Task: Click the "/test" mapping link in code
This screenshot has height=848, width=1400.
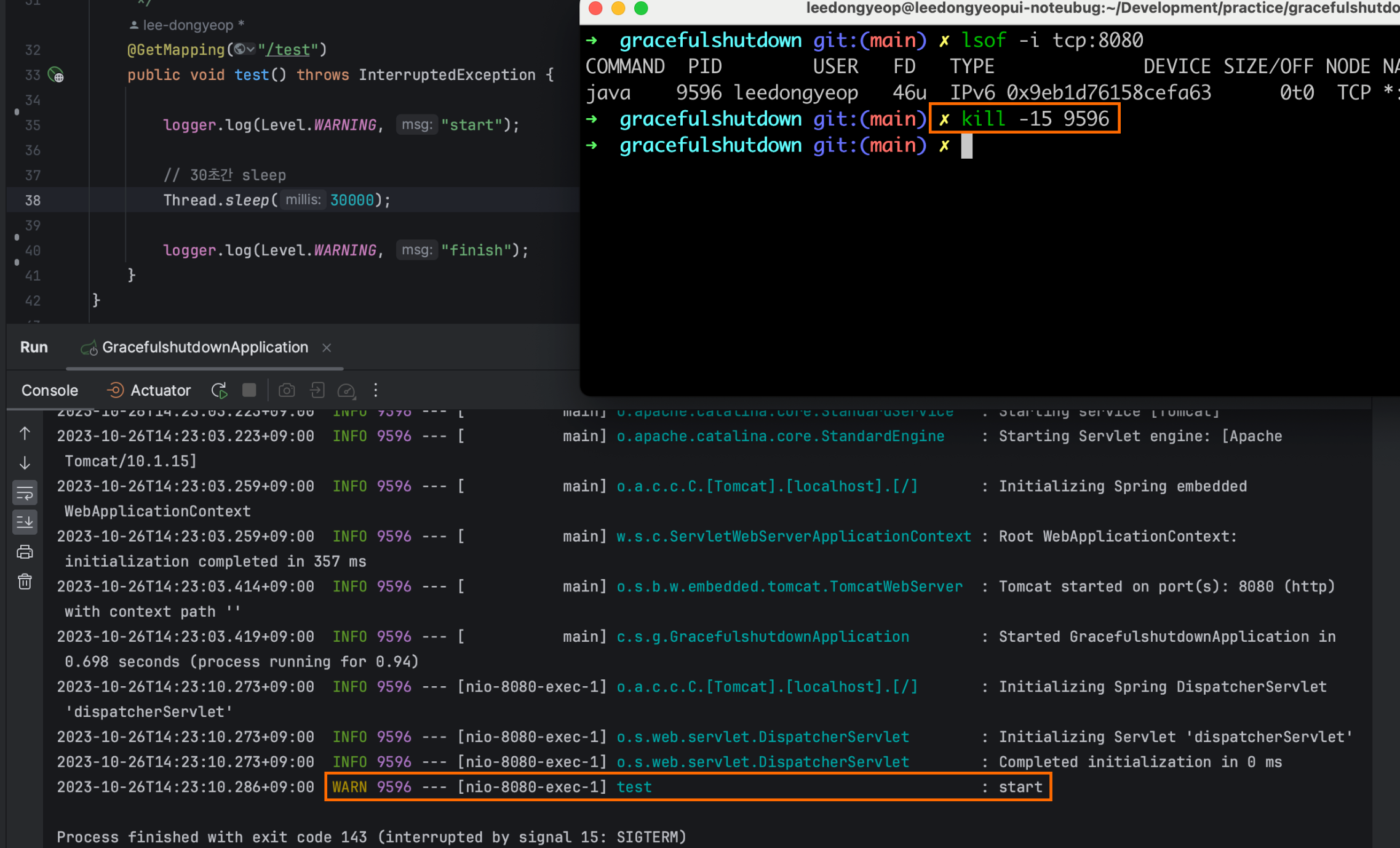Action: [x=287, y=49]
